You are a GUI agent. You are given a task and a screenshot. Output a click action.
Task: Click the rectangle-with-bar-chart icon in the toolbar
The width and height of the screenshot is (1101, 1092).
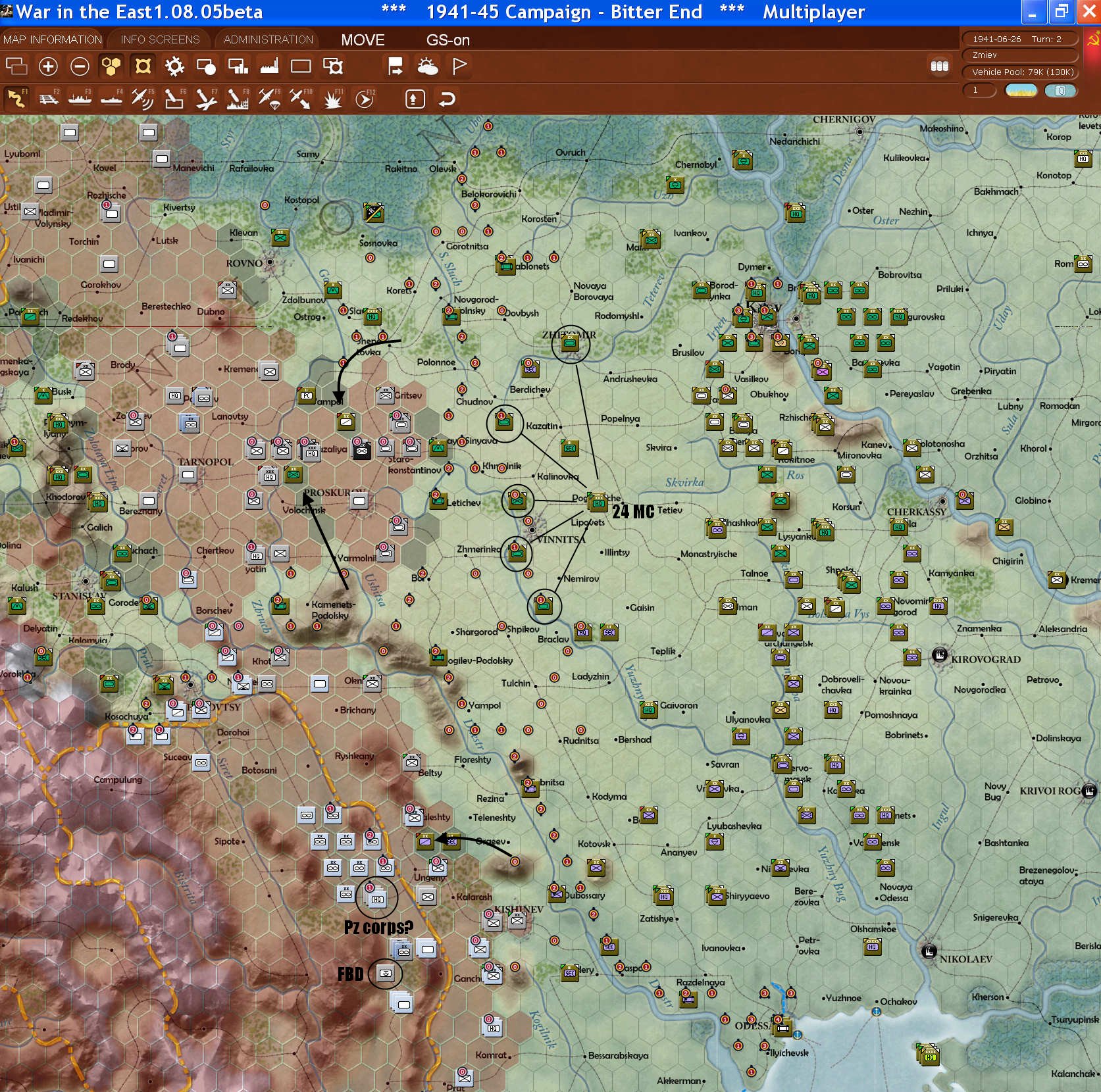[x=238, y=66]
